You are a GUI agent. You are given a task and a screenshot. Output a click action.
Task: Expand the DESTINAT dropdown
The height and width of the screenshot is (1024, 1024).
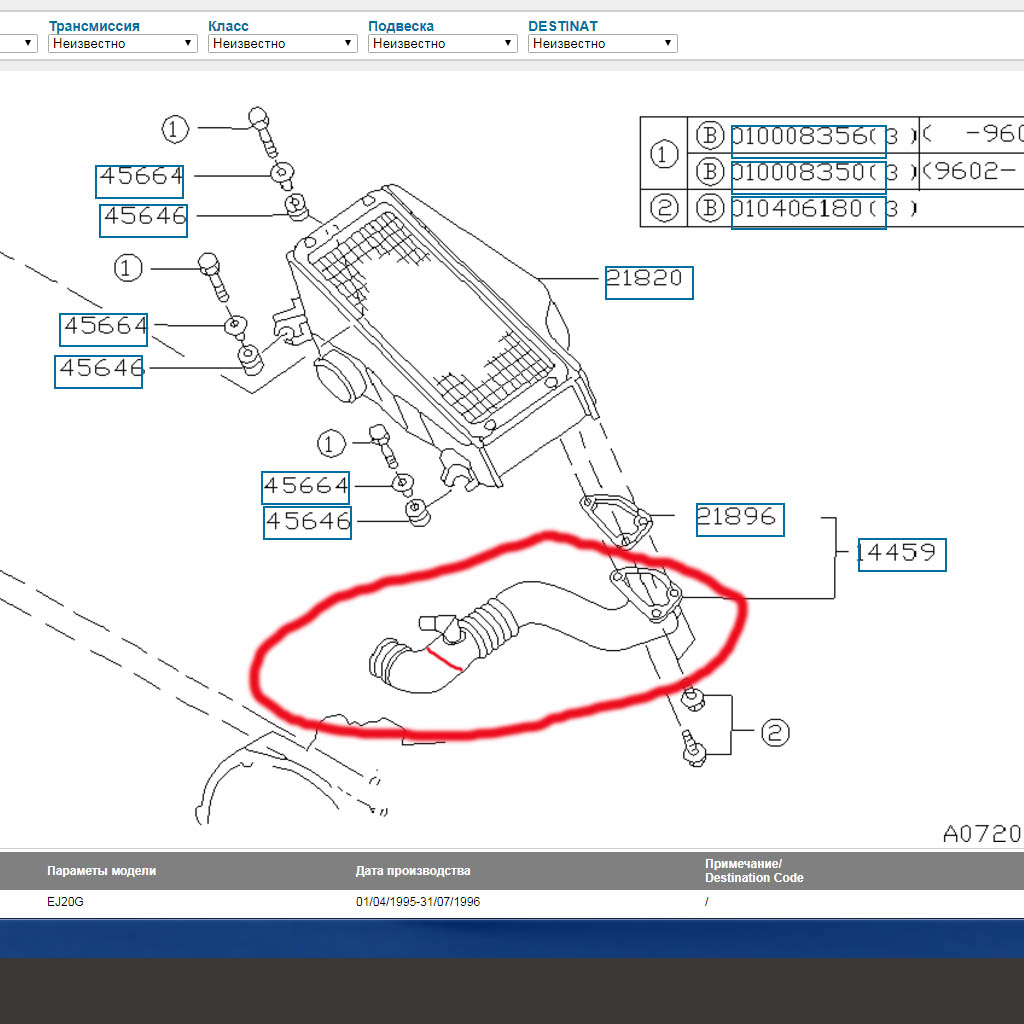tap(602, 43)
